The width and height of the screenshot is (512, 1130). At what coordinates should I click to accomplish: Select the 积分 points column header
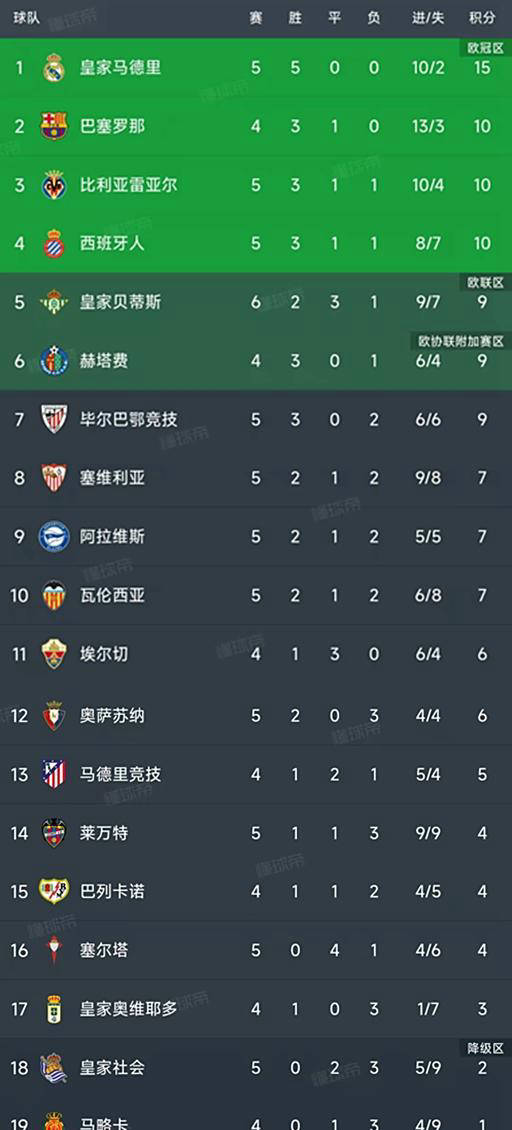point(482,18)
